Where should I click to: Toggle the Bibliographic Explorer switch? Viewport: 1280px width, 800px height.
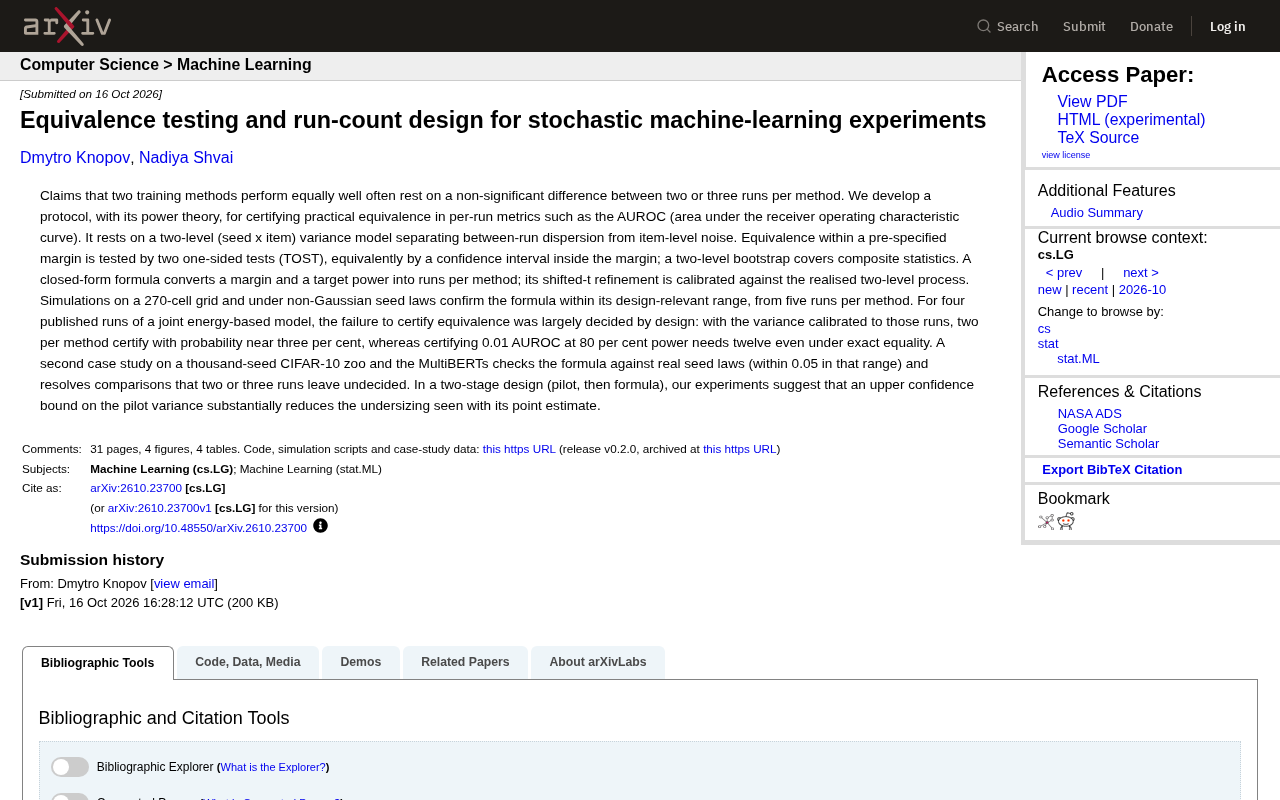point(70,767)
